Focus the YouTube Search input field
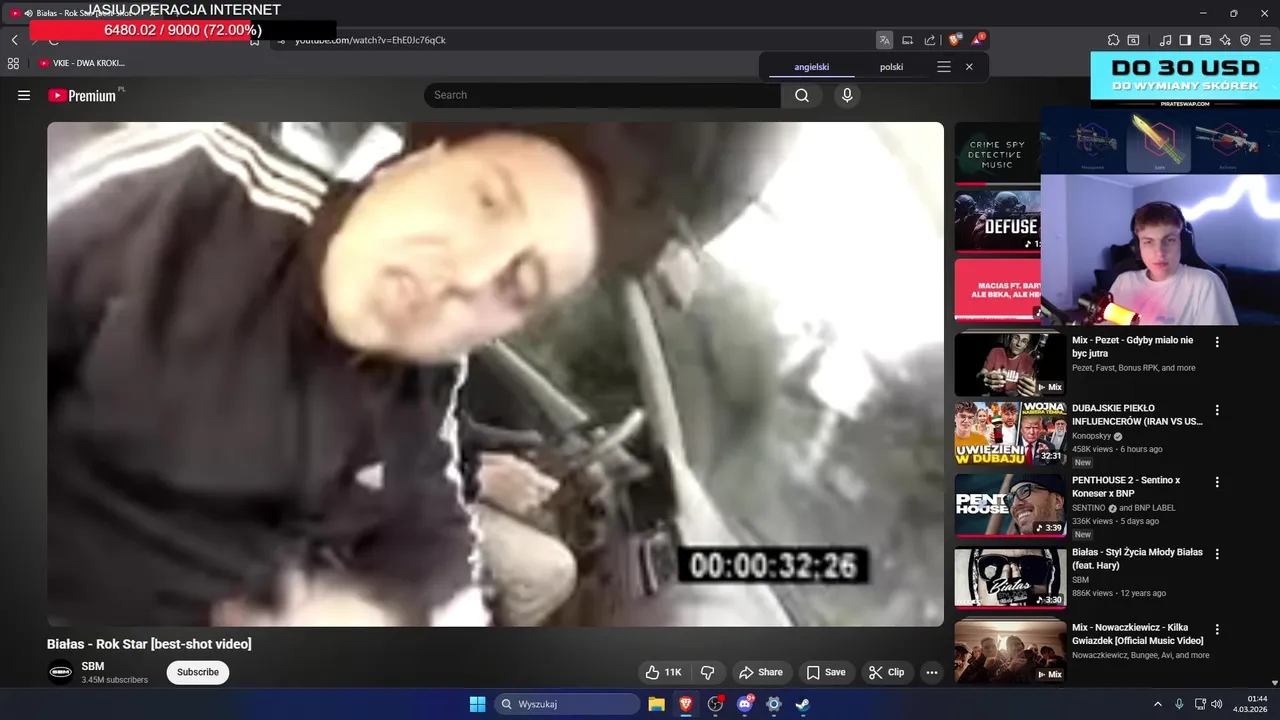This screenshot has width=1280, height=720. (x=602, y=95)
